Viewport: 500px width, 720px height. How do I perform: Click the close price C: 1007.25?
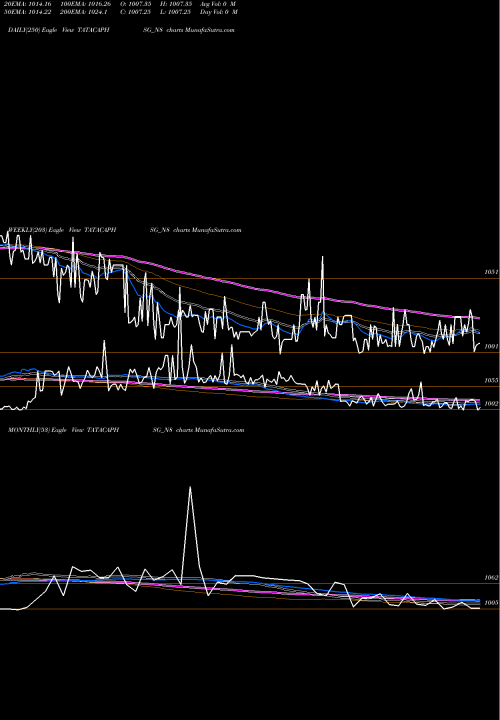(135, 12)
